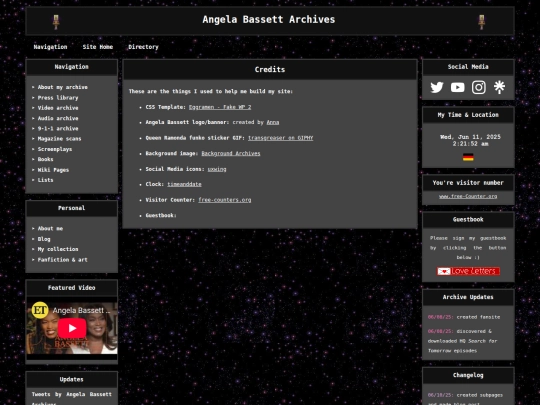This screenshot has height=405, width=540.
Task: Open the Press library link
Action: tap(58, 97)
